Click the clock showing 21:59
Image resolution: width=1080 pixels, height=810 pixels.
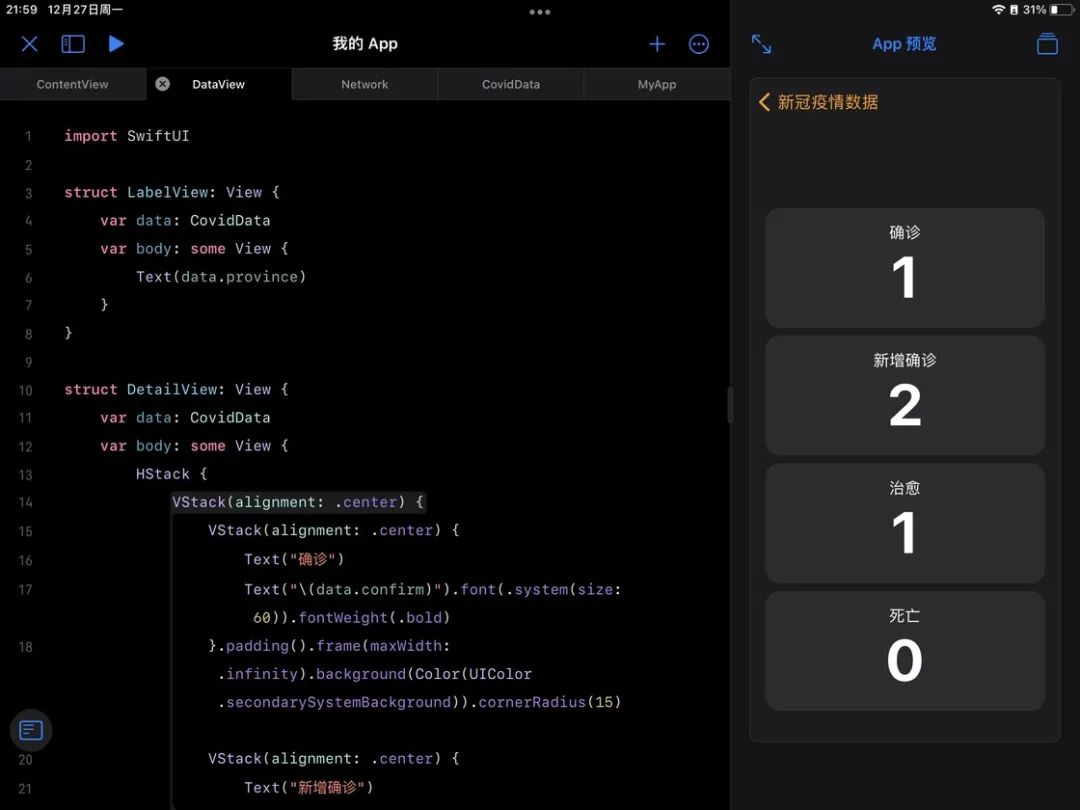point(21,10)
